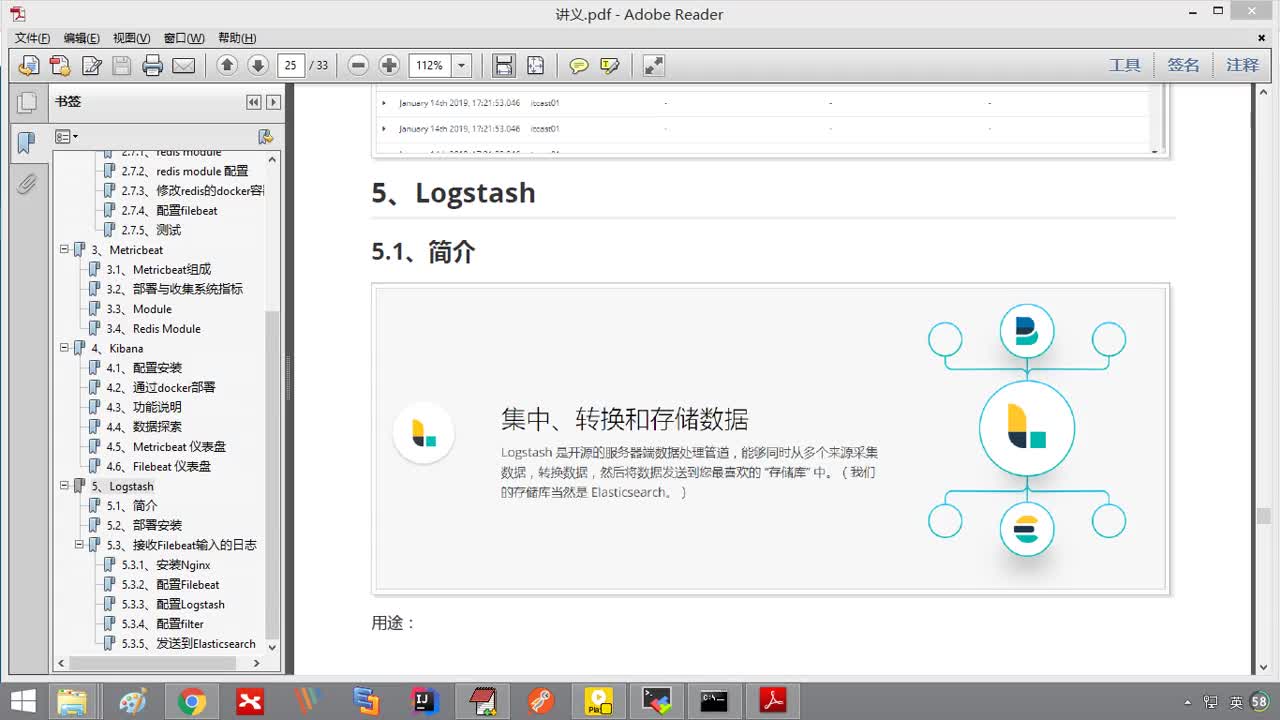Click the create PDF online icon

pos(60,66)
